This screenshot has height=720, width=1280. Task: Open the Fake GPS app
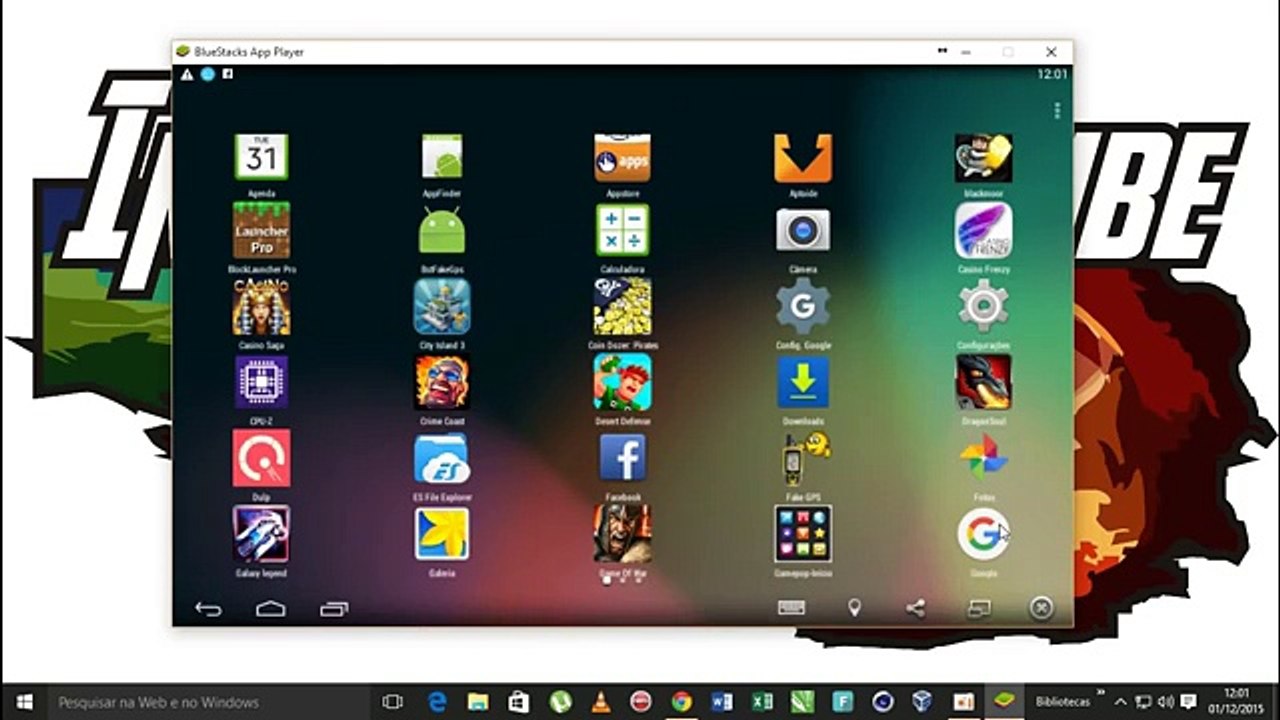pos(805,458)
